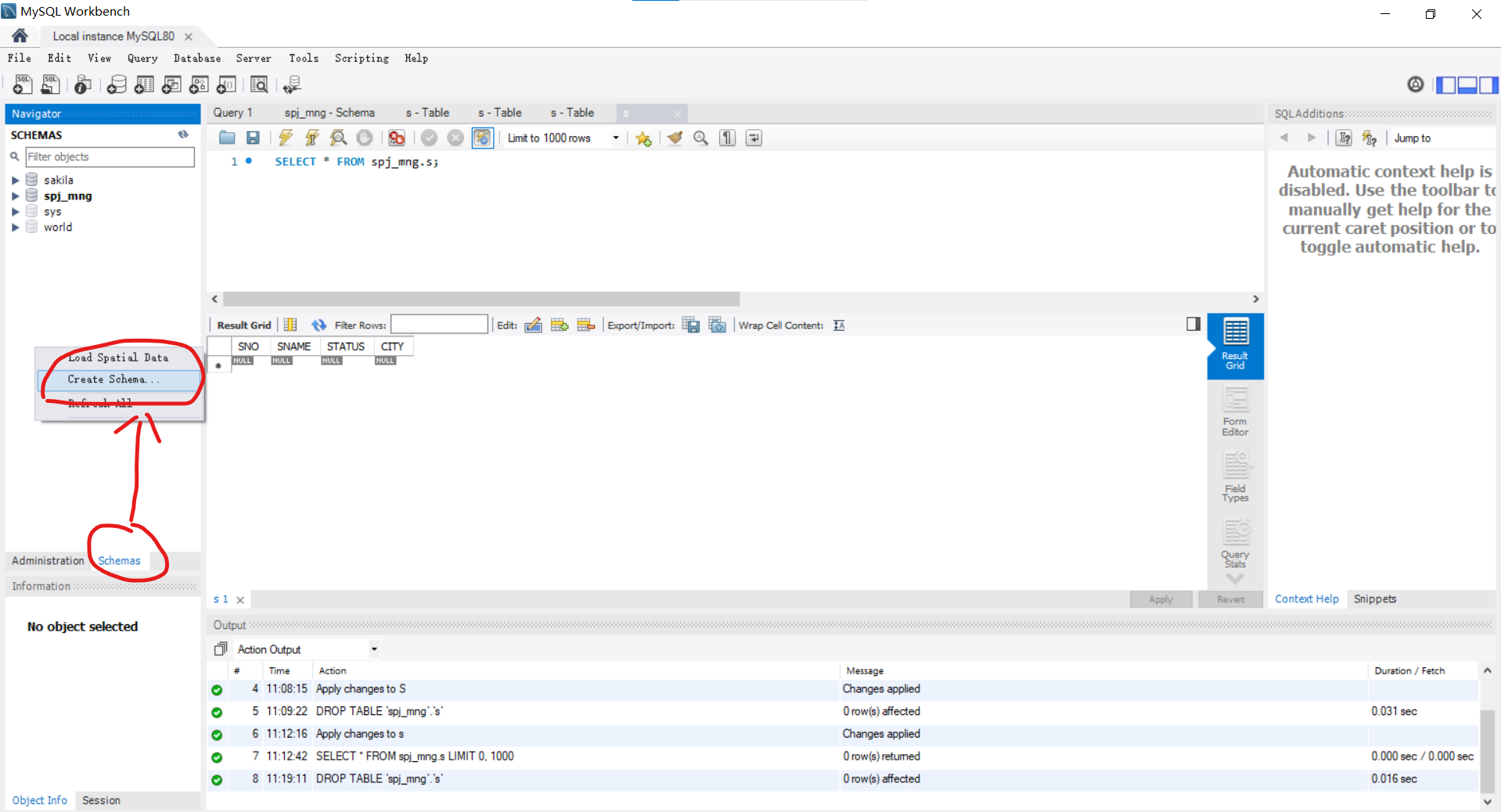The height and width of the screenshot is (812, 1501).
Task: Commit the current transaction
Action: click(x=429, y=138)
